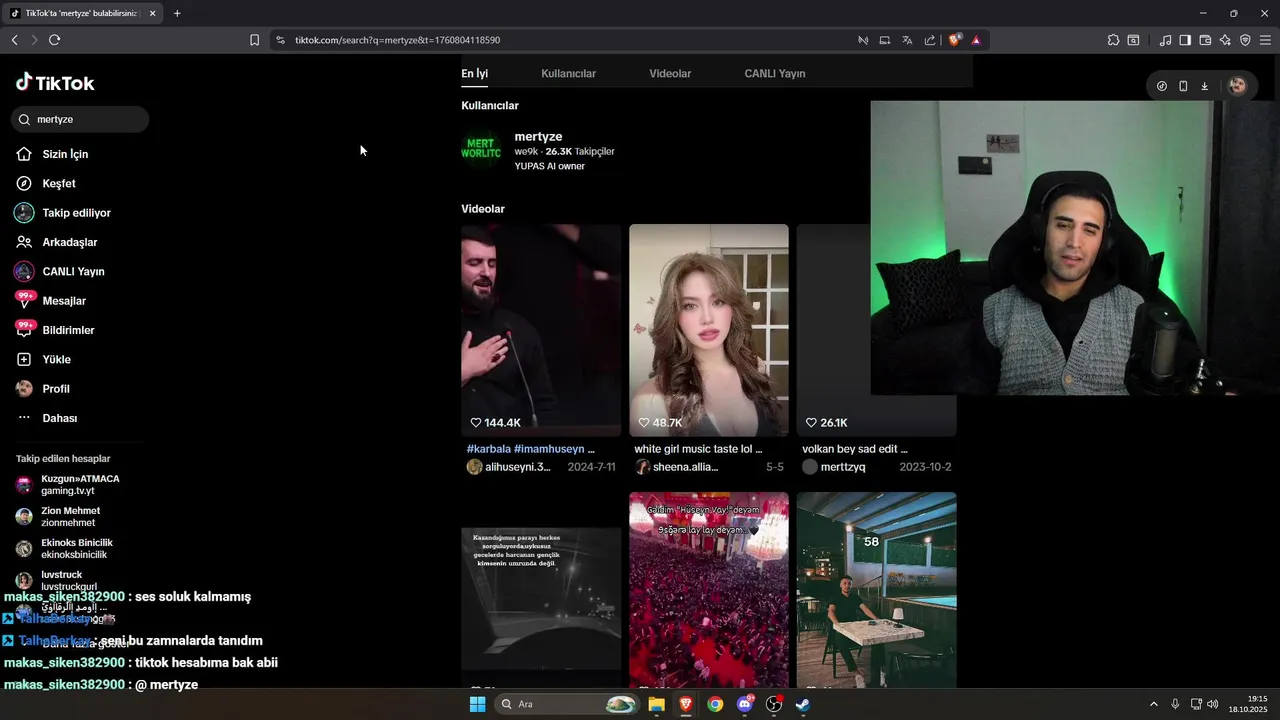This screenshot has height=720, width=1280.
Task: Open Brave Shields lion icon
Action: pyautogui.click(x=955, y=40)
